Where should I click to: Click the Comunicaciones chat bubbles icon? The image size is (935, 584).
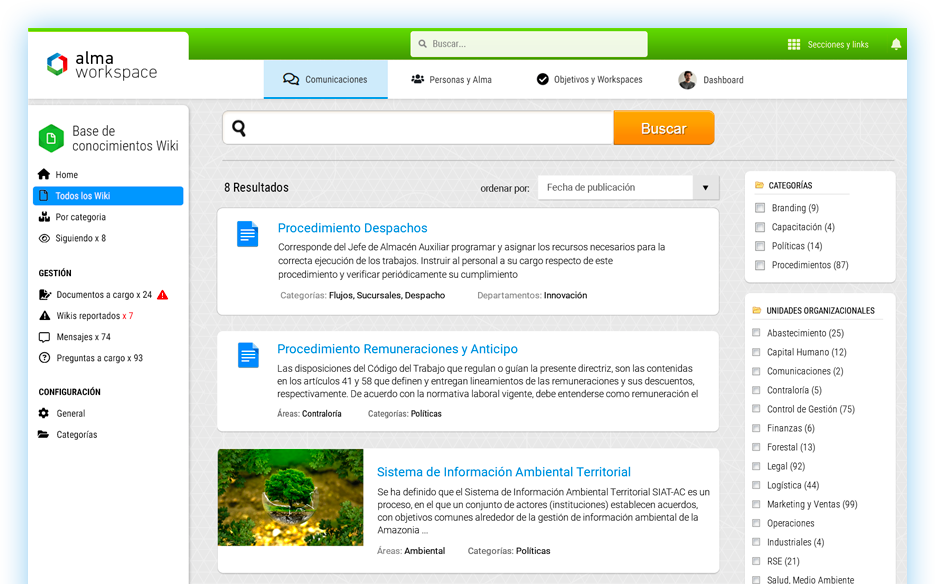click(290, 79)
